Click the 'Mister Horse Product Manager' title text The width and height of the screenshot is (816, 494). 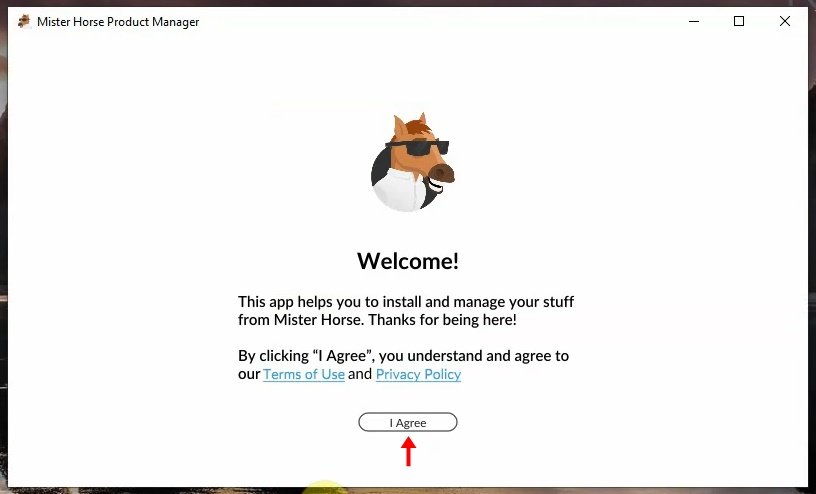click(x=118, y=22)
